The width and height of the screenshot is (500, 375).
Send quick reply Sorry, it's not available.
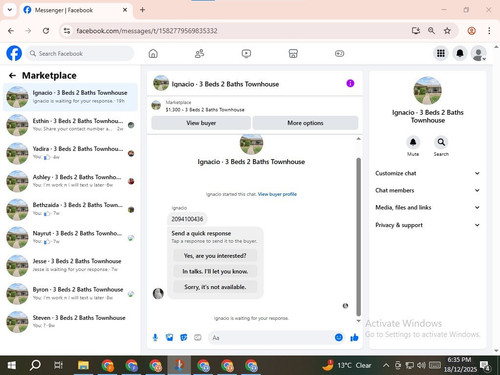(x=215, y=287)
